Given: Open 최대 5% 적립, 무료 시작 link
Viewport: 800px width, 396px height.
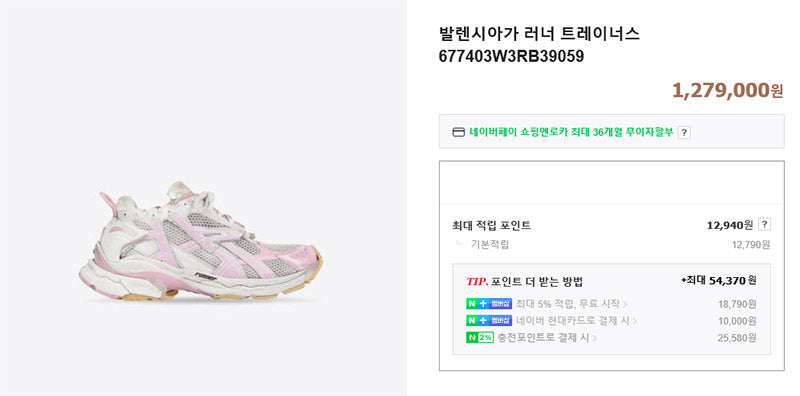Looking at the screenshot, I should (x=571, y=304).
